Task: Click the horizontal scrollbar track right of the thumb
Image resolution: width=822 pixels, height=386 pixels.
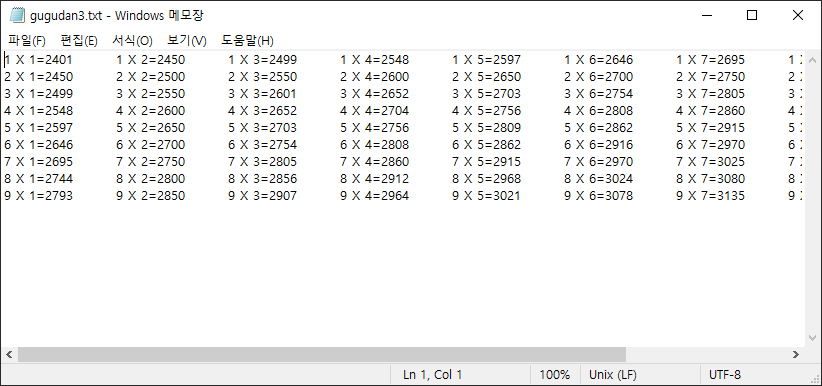Action: click(x=707, y=355)
